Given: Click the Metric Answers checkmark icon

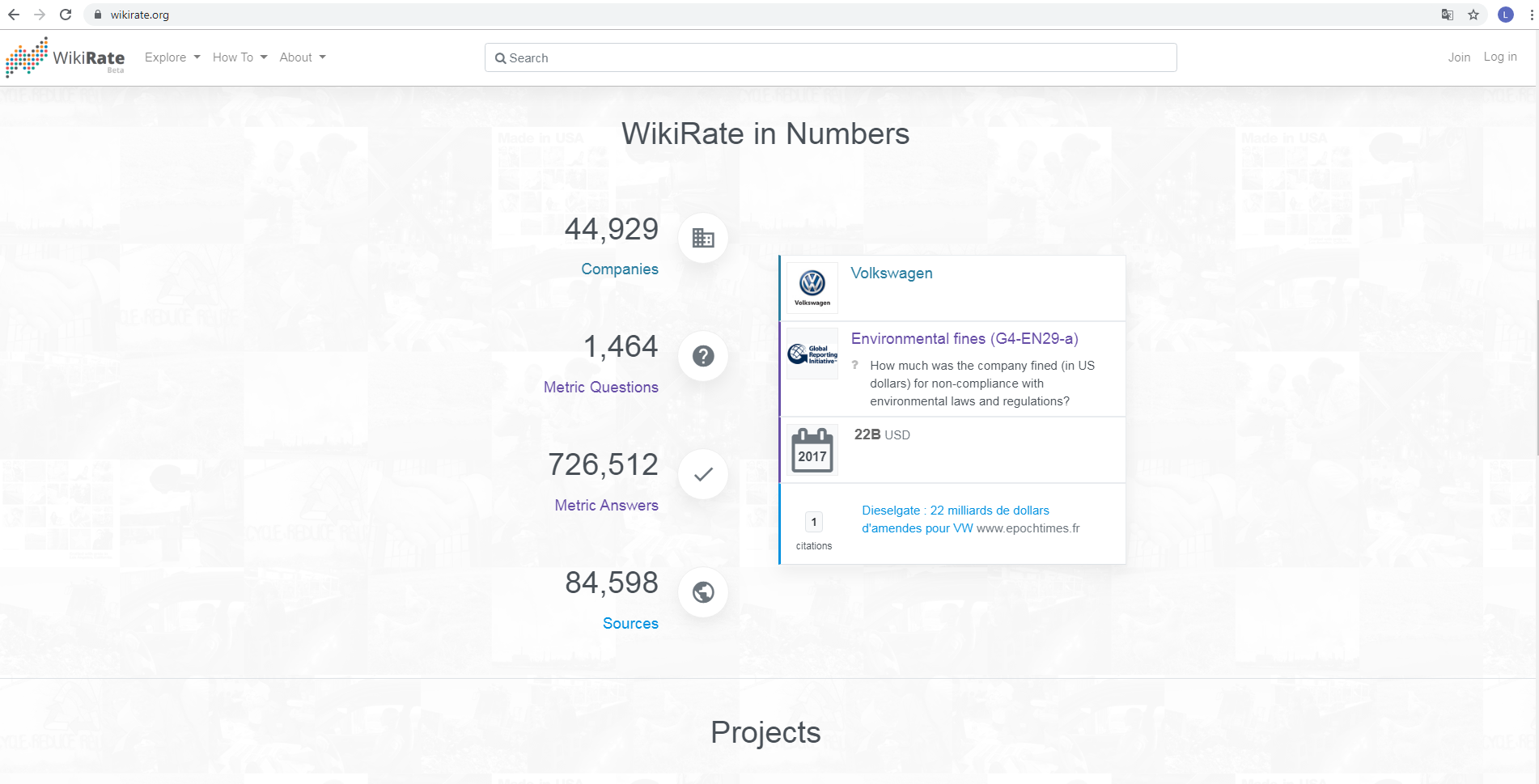Looking at the screenshot, I should pyautogui.click(x=703, y=474).
